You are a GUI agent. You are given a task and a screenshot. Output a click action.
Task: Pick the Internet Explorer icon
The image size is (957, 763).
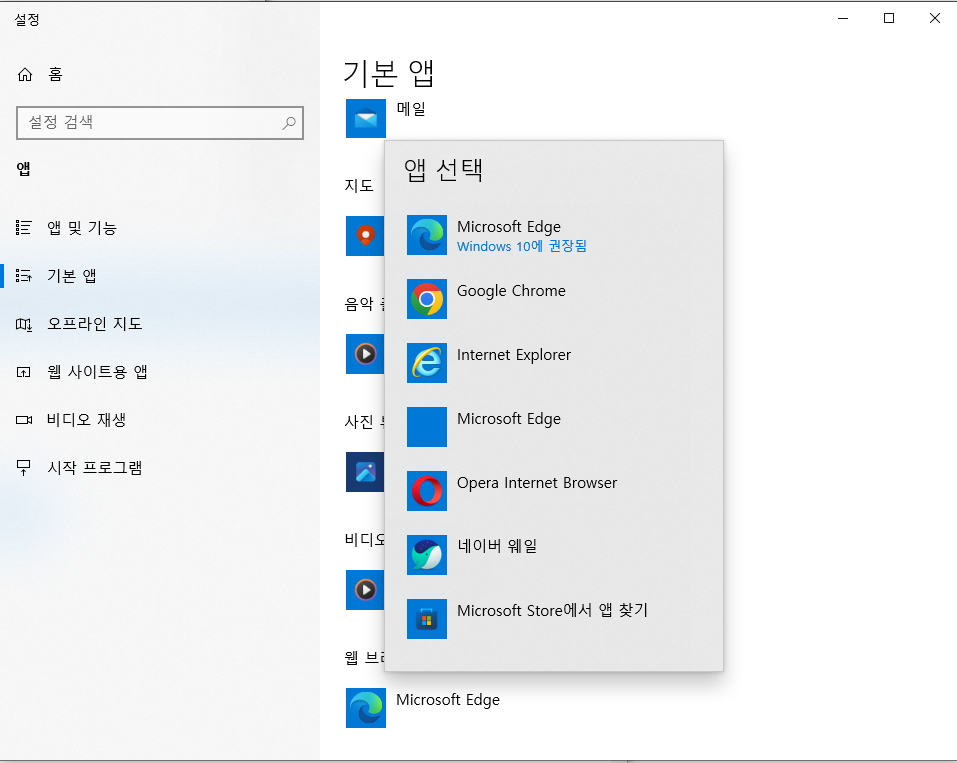427,363
